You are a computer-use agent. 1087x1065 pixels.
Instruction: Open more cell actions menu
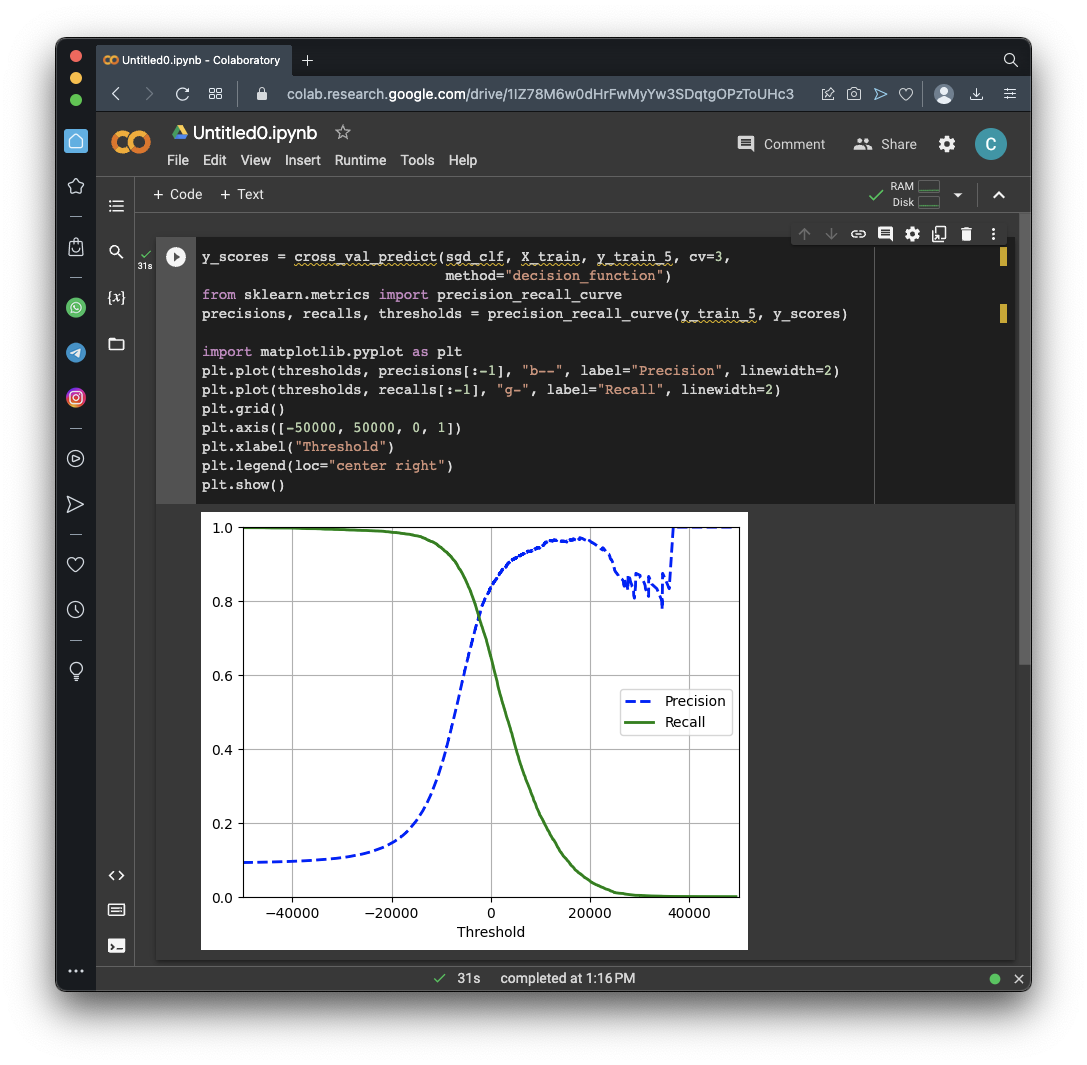click(x=993, y=234)
